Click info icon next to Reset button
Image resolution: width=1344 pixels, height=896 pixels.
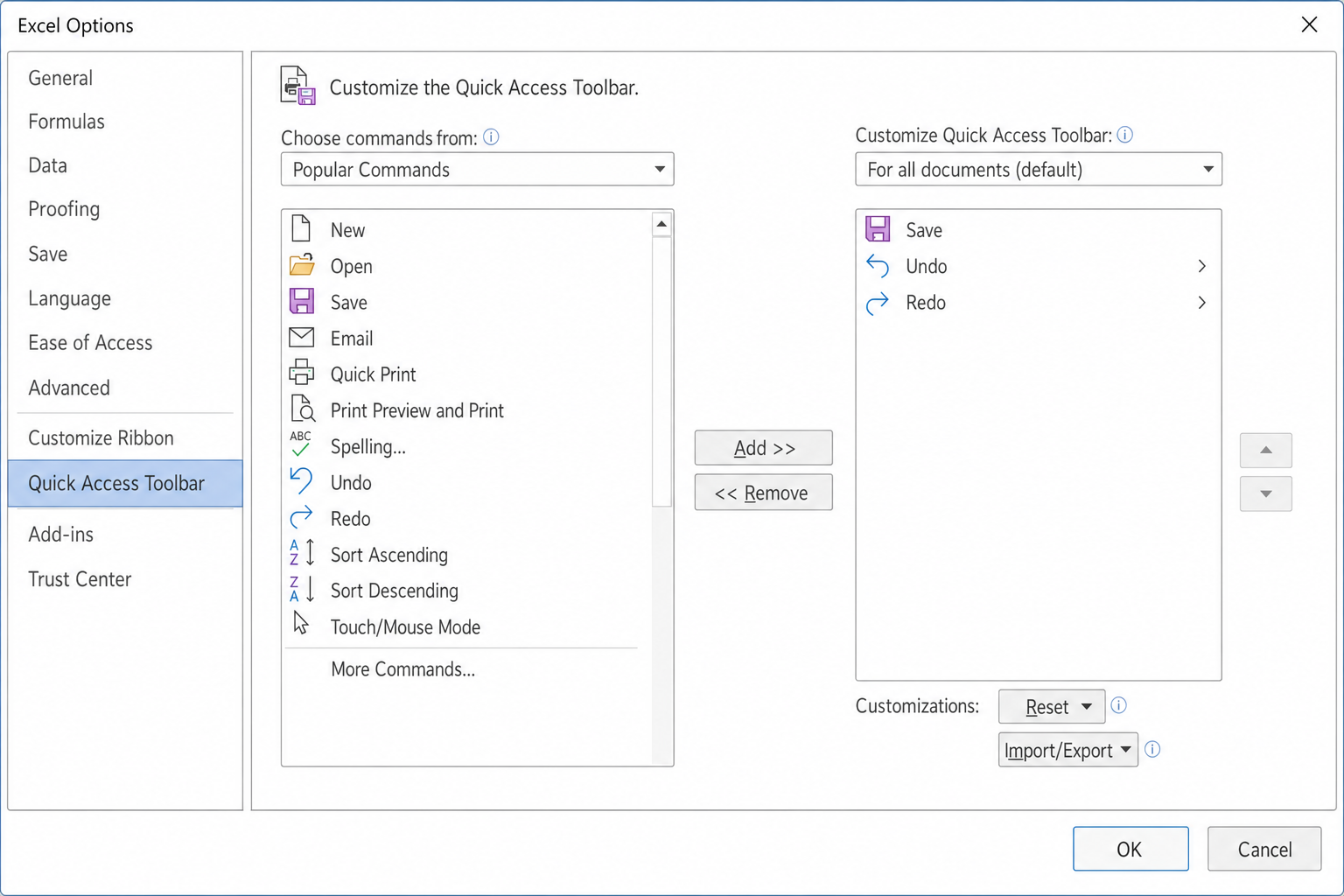[x=1118, y=705]
